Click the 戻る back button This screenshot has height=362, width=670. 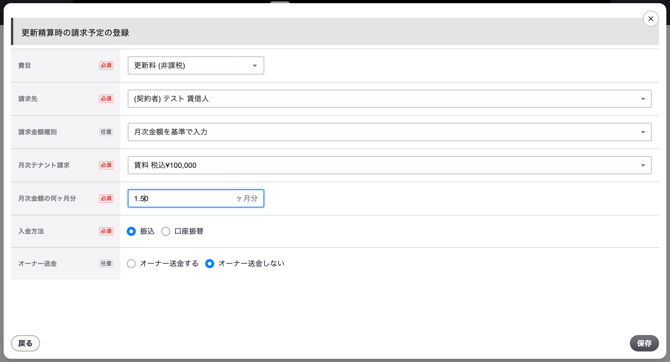coord(25,343)
